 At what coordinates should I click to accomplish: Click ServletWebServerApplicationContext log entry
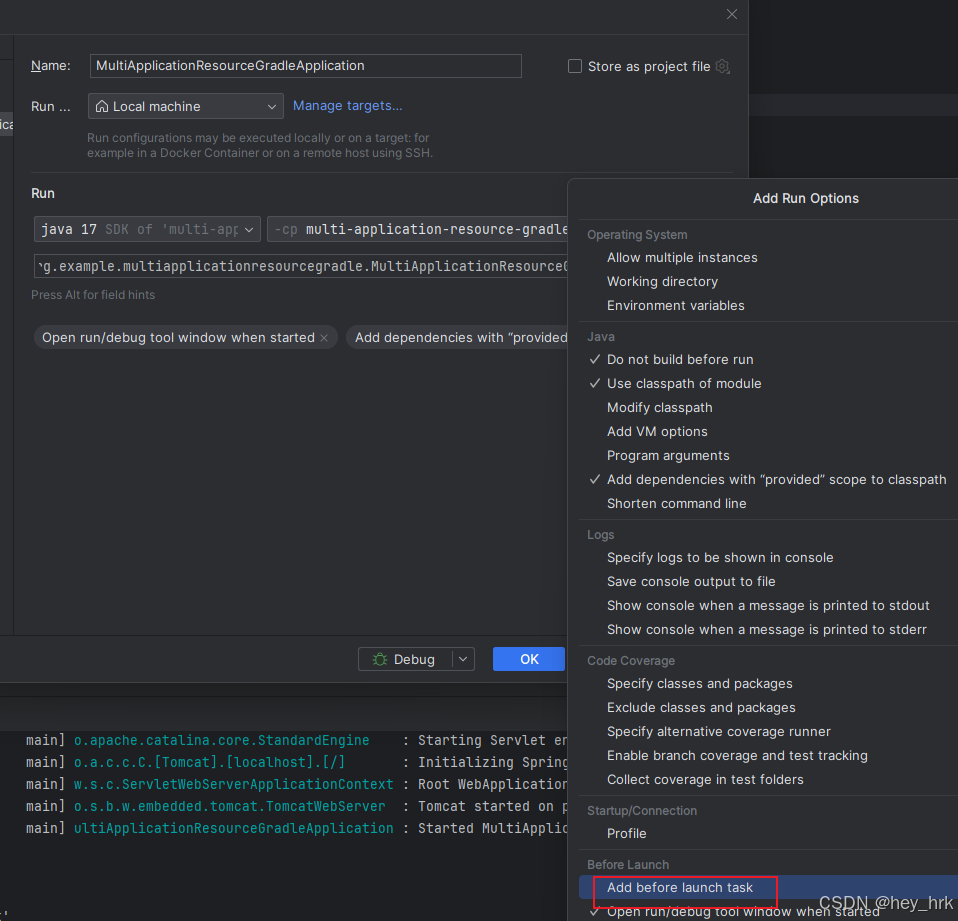coord(233,785)
